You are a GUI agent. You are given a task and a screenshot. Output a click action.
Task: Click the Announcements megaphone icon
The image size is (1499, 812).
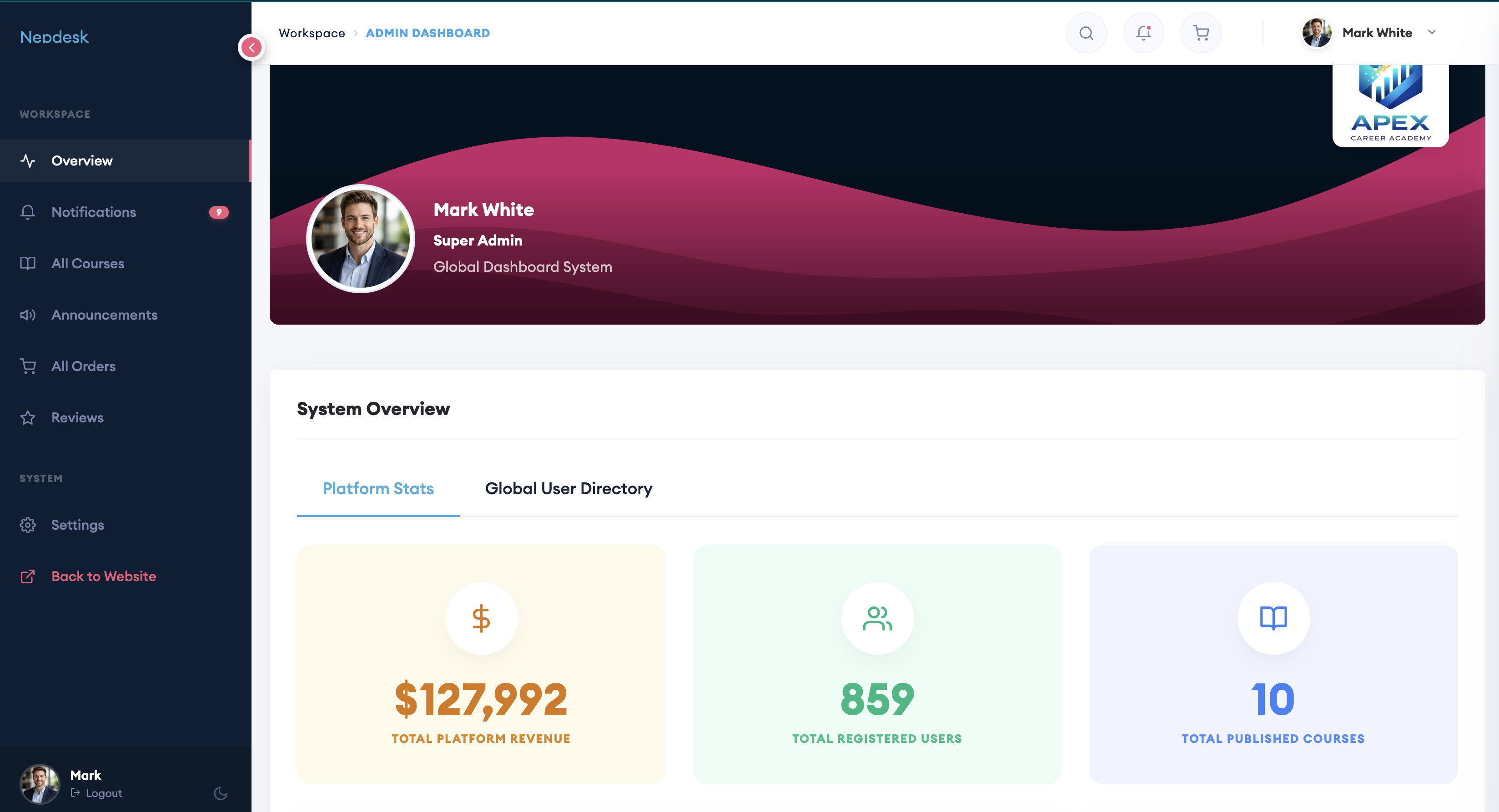[x=27, y=315]
